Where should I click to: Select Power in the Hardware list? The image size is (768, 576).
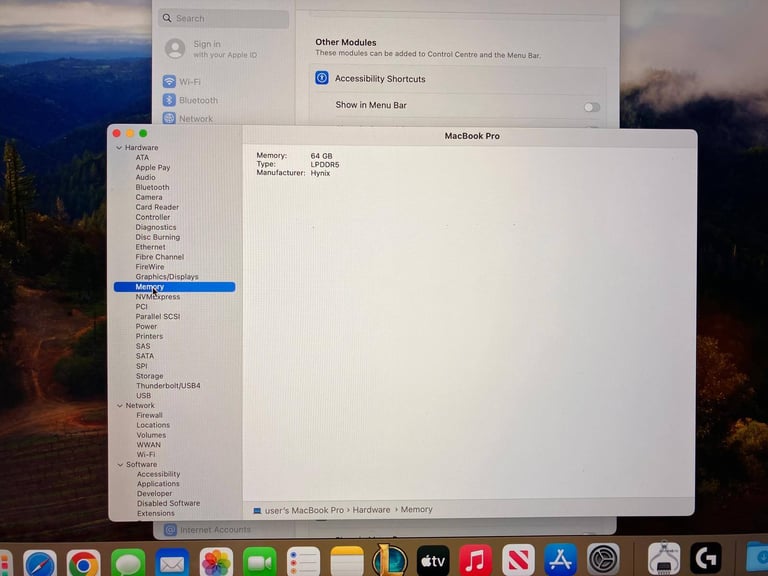coord(146,326)
